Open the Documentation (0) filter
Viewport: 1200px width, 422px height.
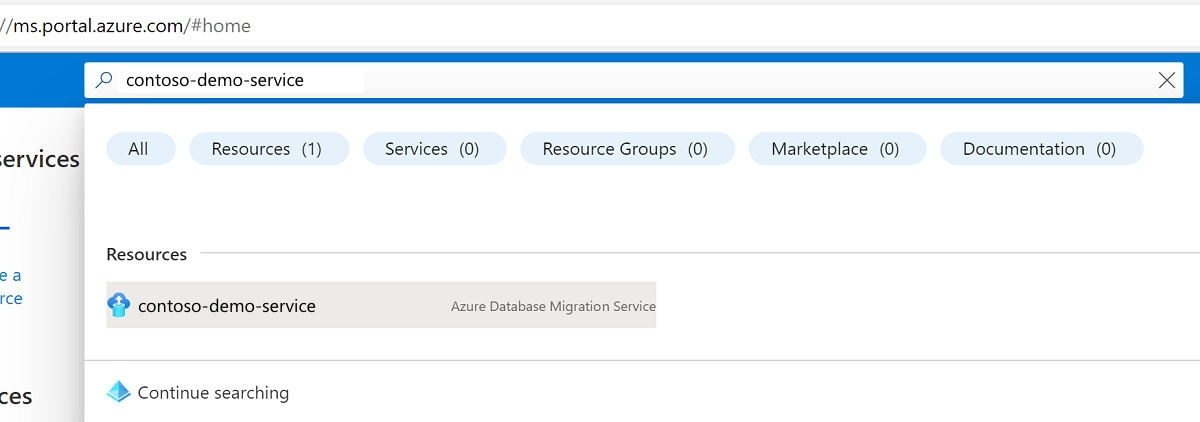pos(1039,149)
